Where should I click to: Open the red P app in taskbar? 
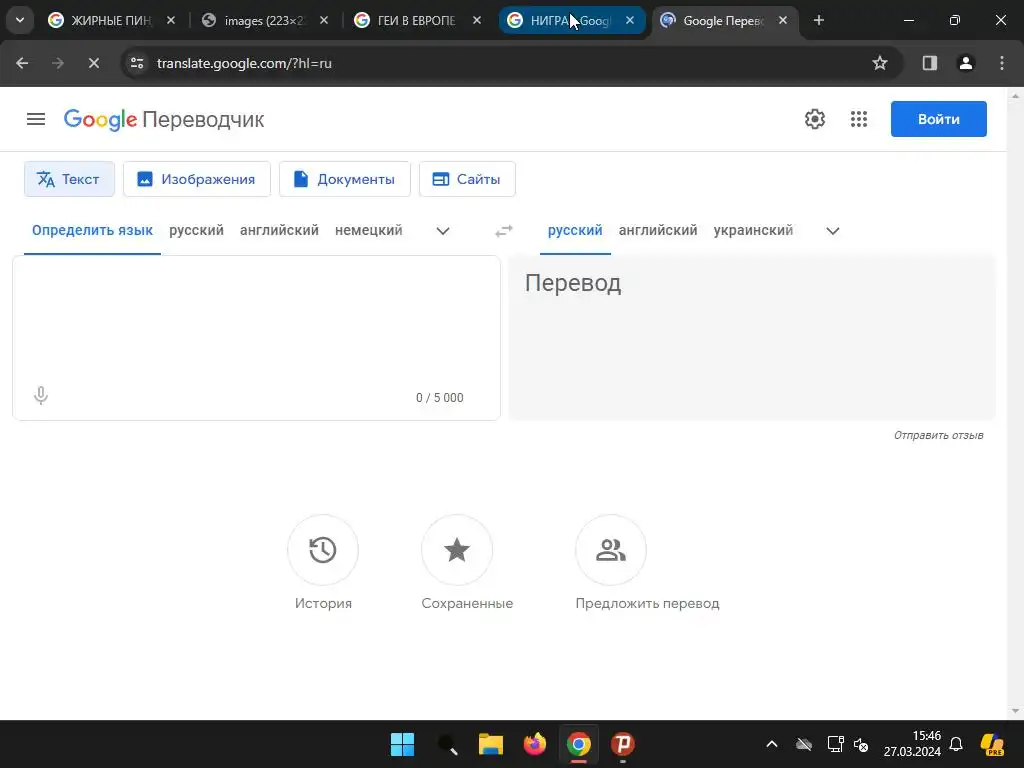coord(622,744)
